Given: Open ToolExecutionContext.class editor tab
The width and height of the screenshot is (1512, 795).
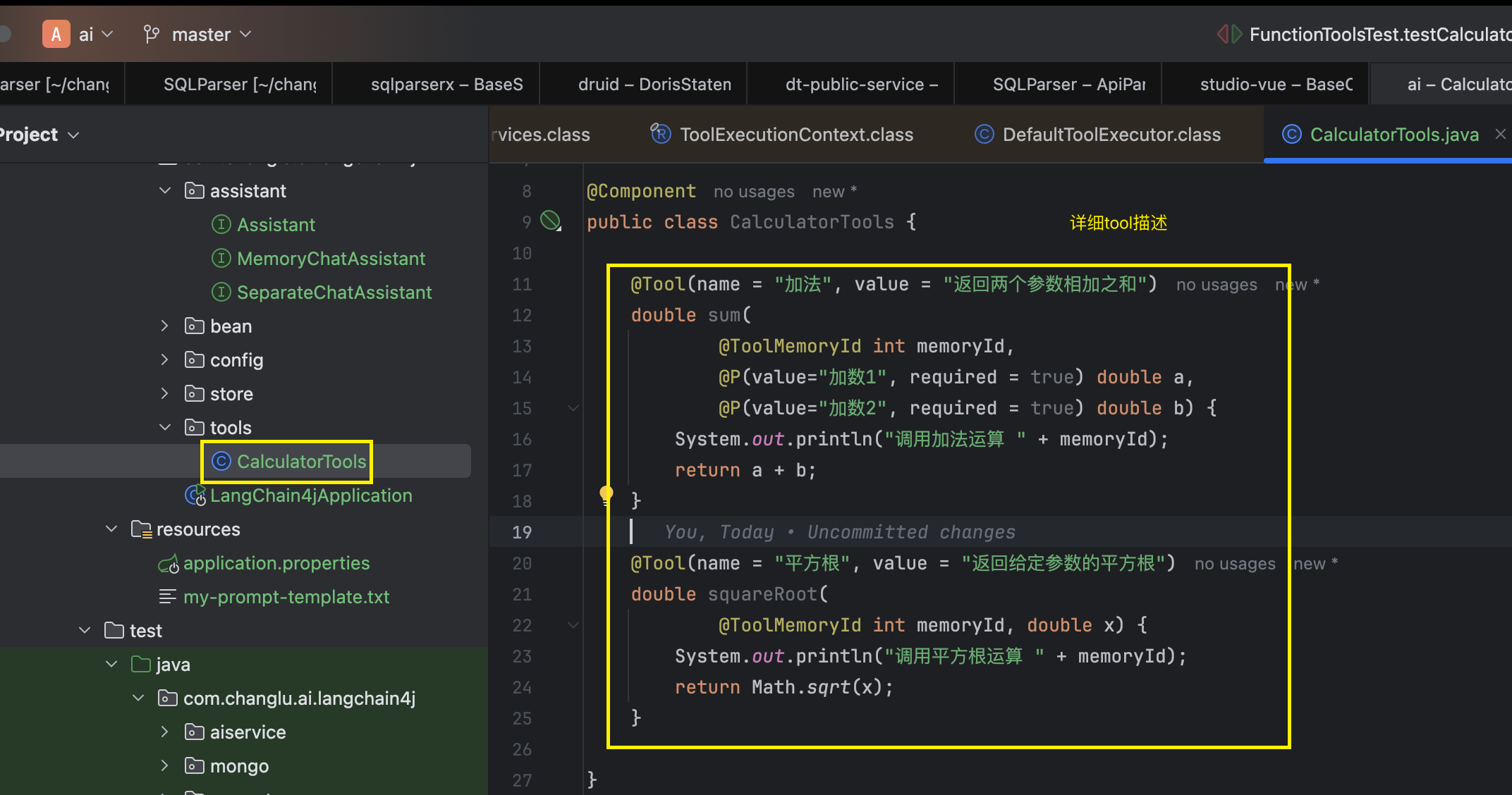Looking at the screenshot, I should pyautogui.click(x=783, y=135).
